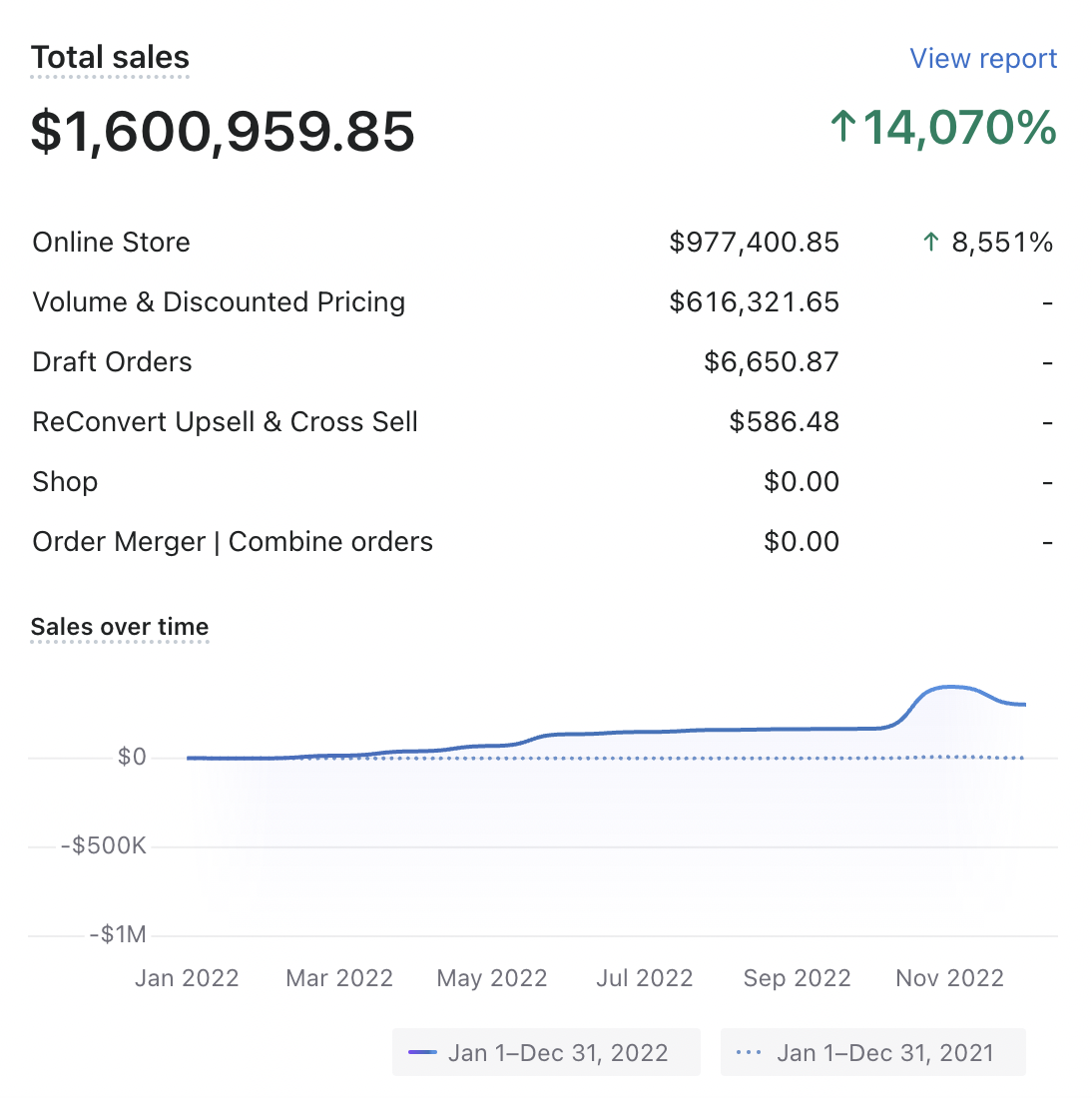1092x1098 pixels.
Task: Click the Jul 2022 axis label
Action: [644, 978]
